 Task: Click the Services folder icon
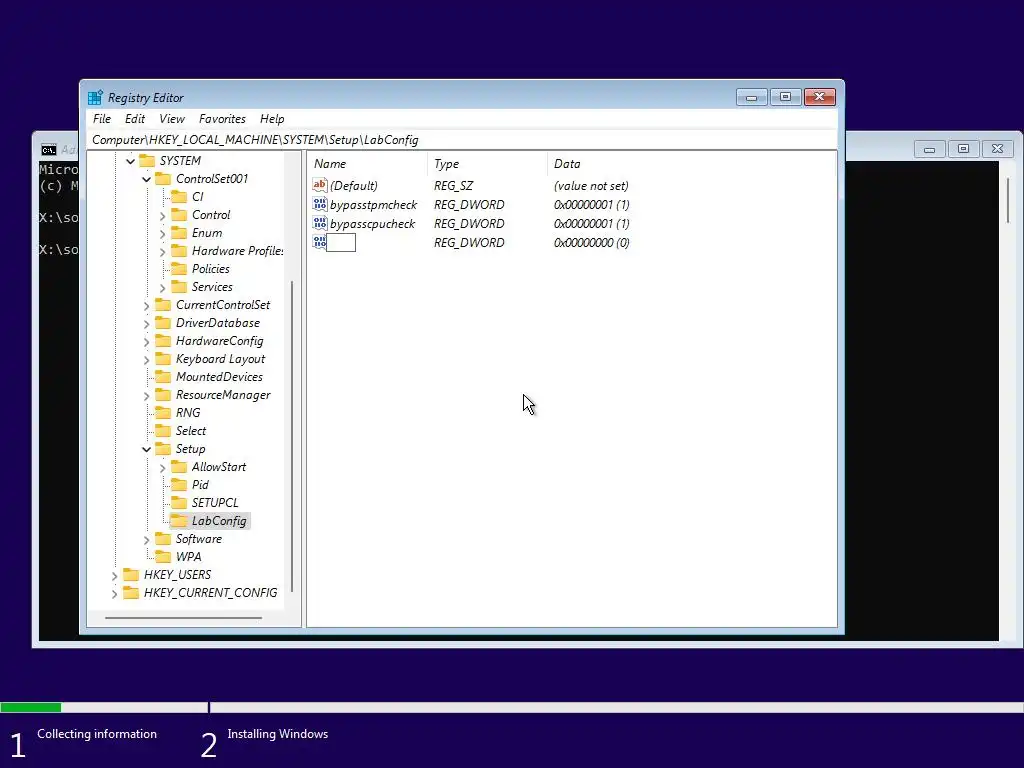click(179, 287)
